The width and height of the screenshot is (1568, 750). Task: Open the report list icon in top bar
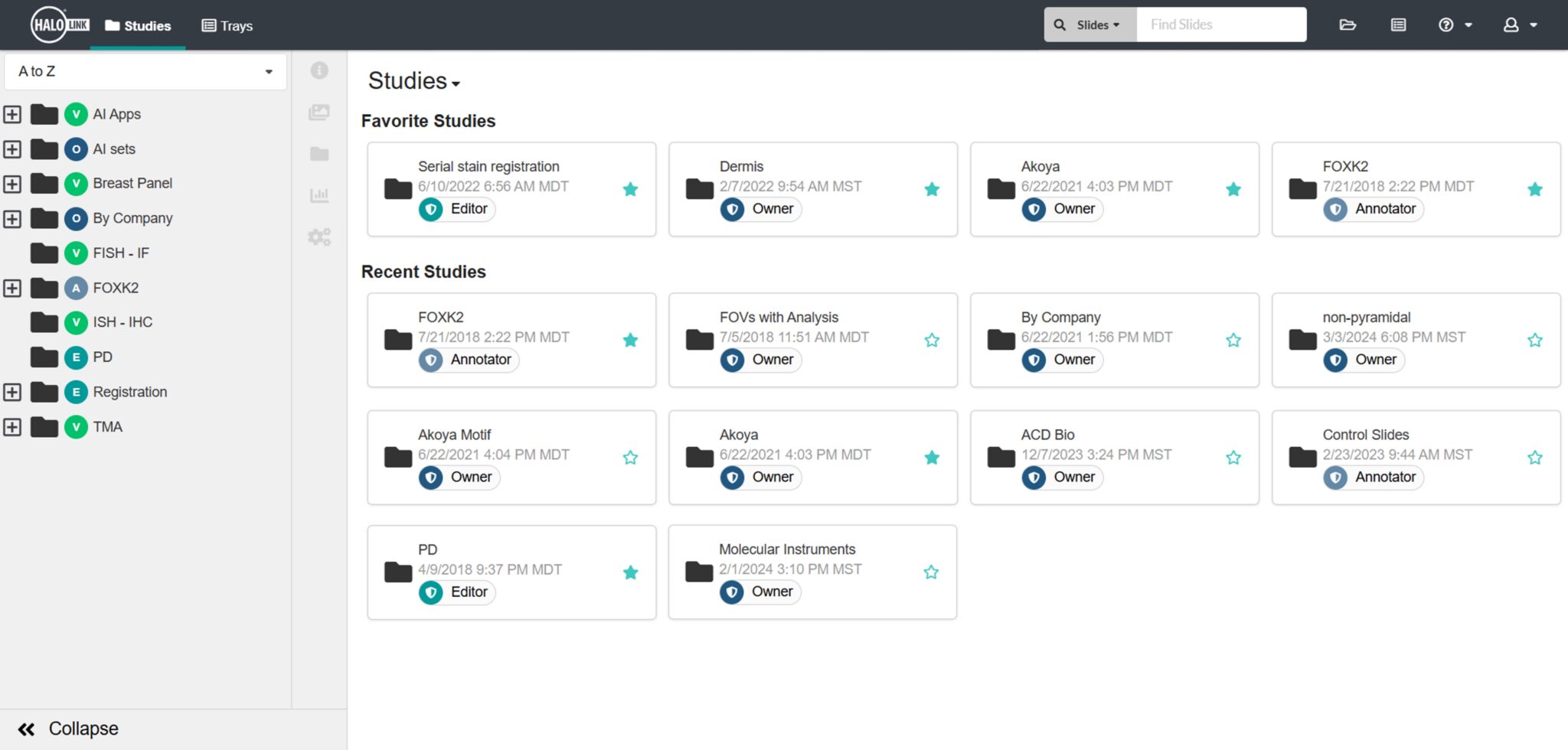pyautogui.click(x=1397, y=24)
